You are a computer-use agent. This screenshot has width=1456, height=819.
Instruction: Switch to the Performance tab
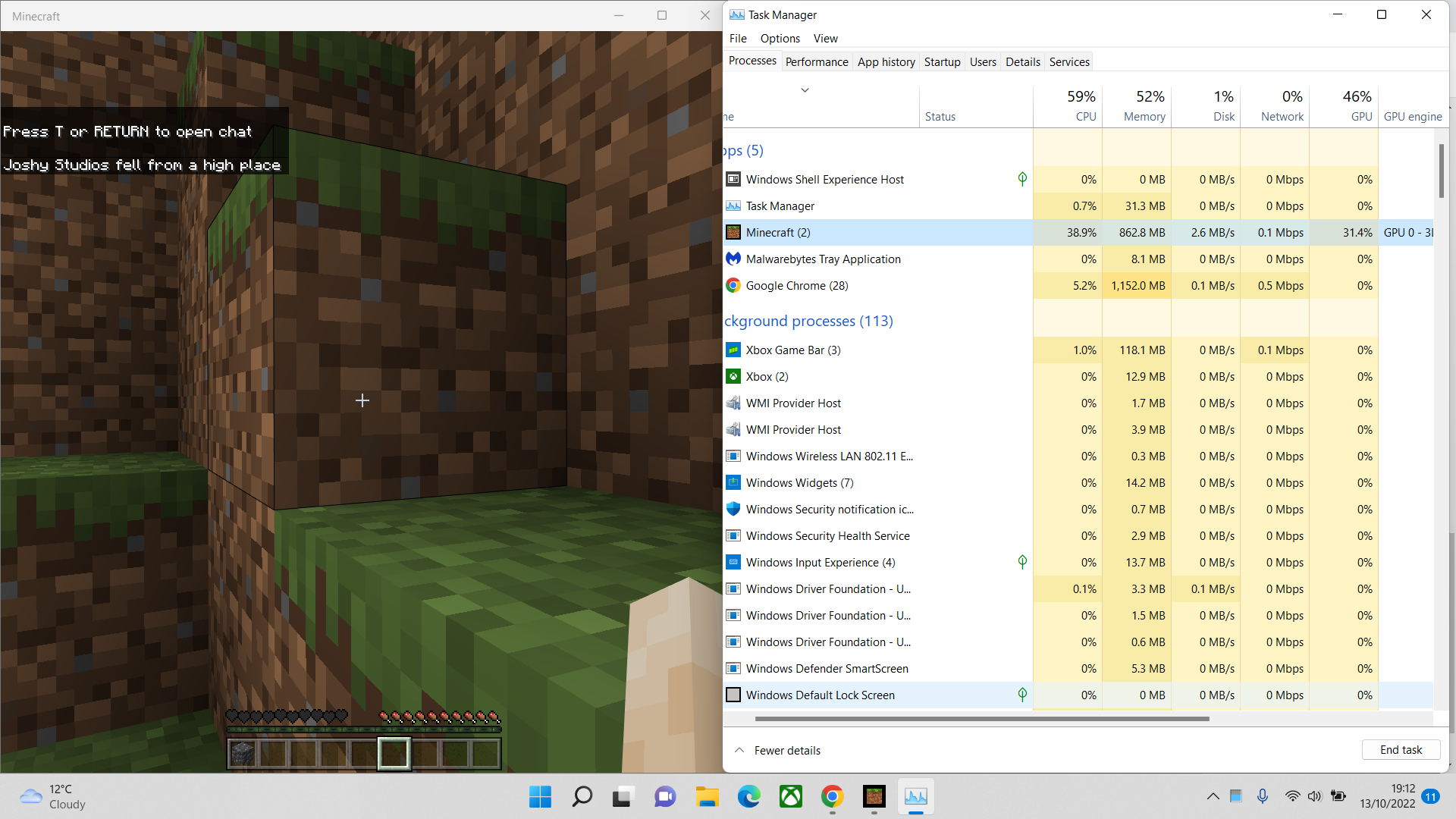coord(816,62)
